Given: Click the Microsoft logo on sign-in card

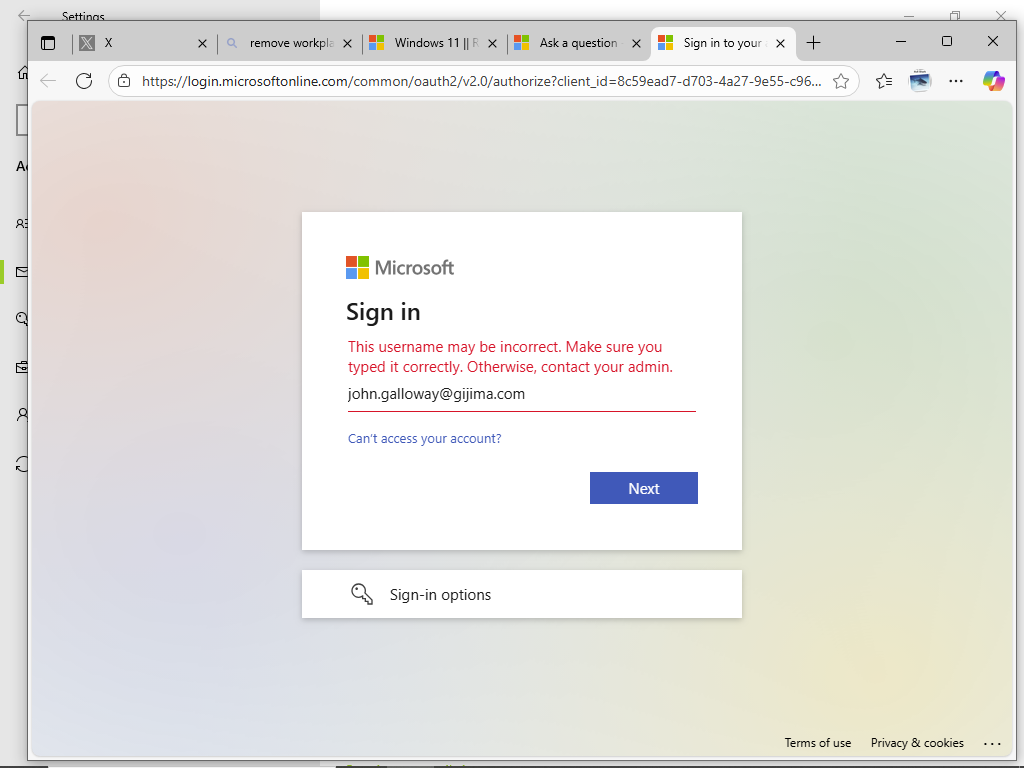Looking at the screenshot, I should point(400,268).
